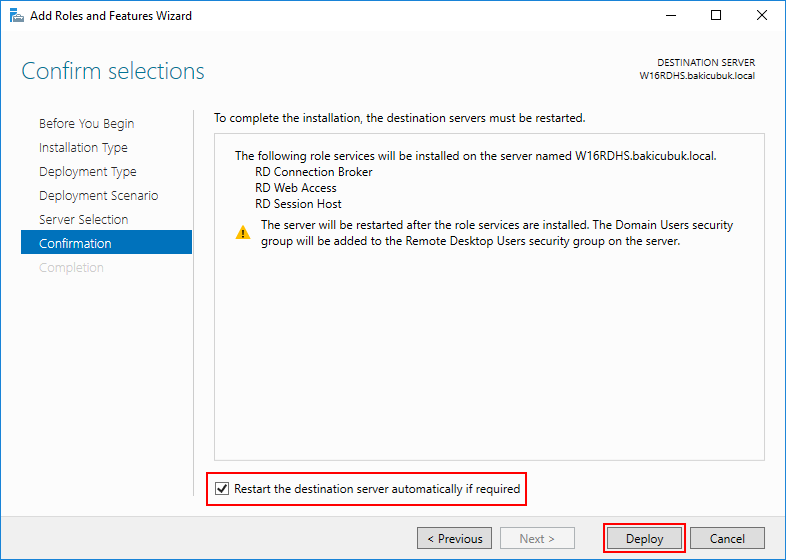Select the highlighted Confirmation step
This screenshot has width=786, height=560.
75,243
